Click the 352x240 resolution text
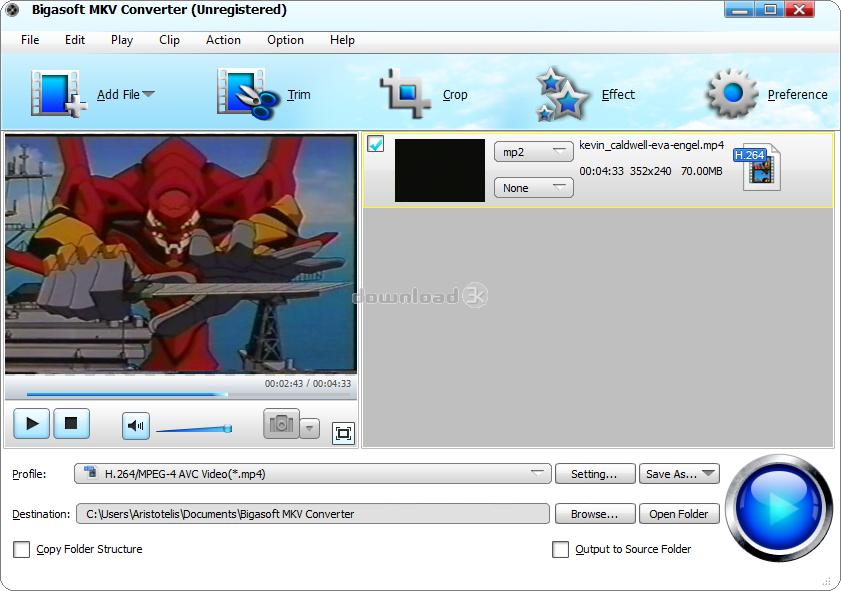The height and width of the screenshot is (591, 841). coord(651,171)
